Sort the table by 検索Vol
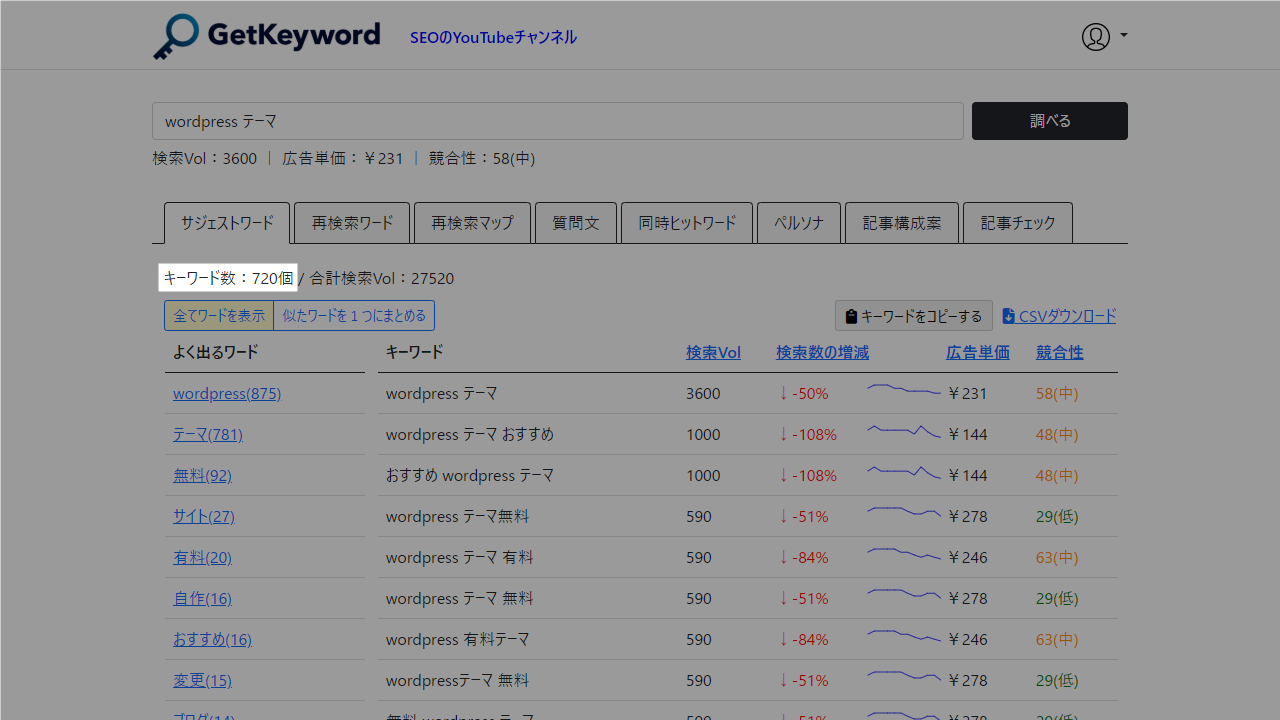1280x720 pixels. pyautogui.click(x=713, y=352)
